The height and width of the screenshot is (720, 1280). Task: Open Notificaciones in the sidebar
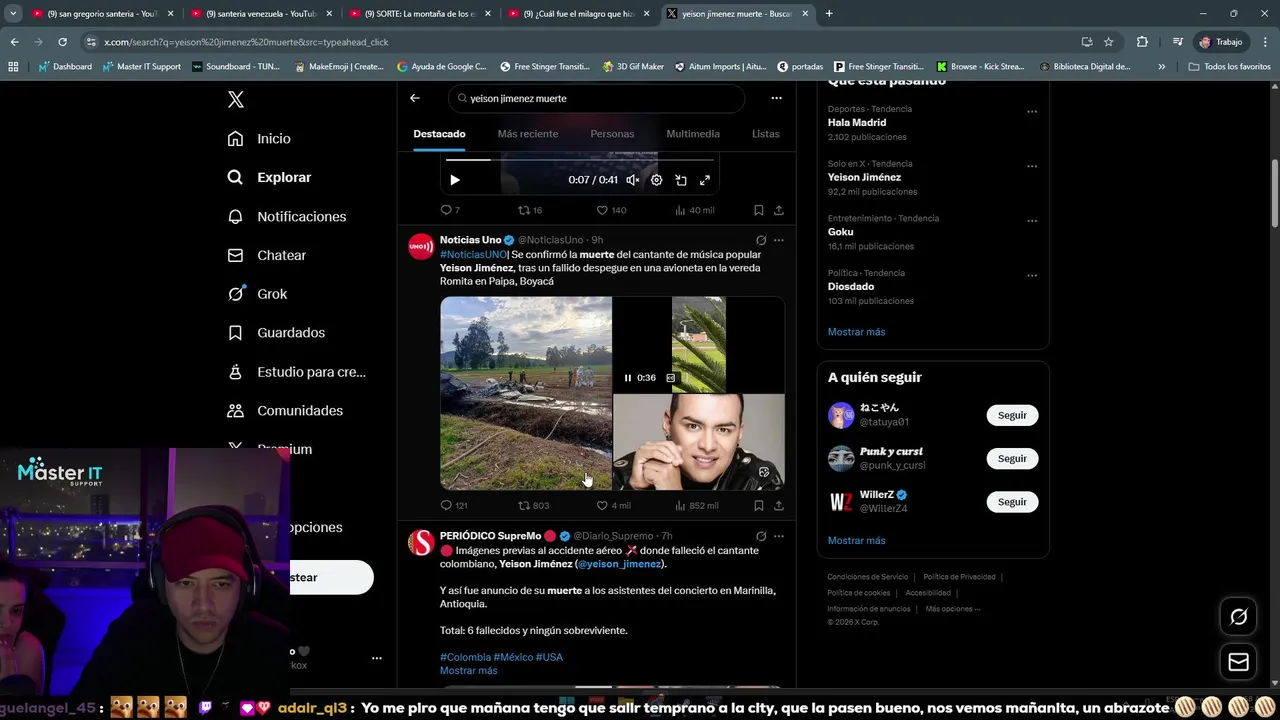click(286, 216)
